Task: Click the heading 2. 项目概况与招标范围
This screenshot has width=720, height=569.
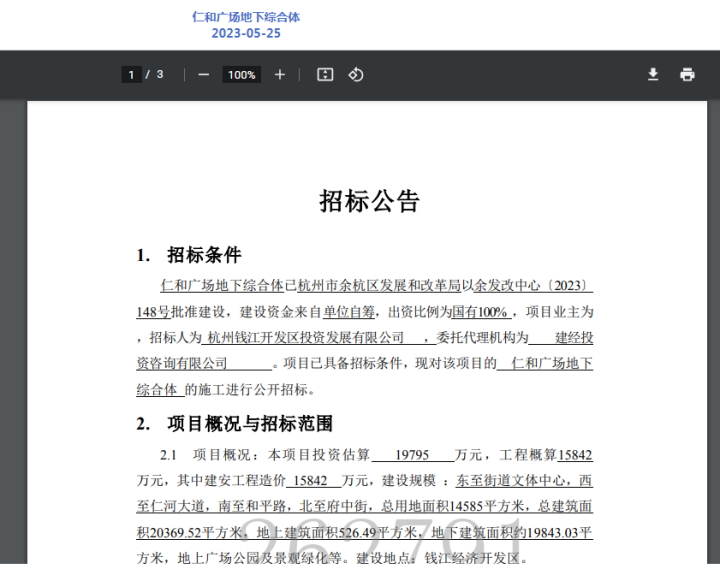Action: coord(235,423)
